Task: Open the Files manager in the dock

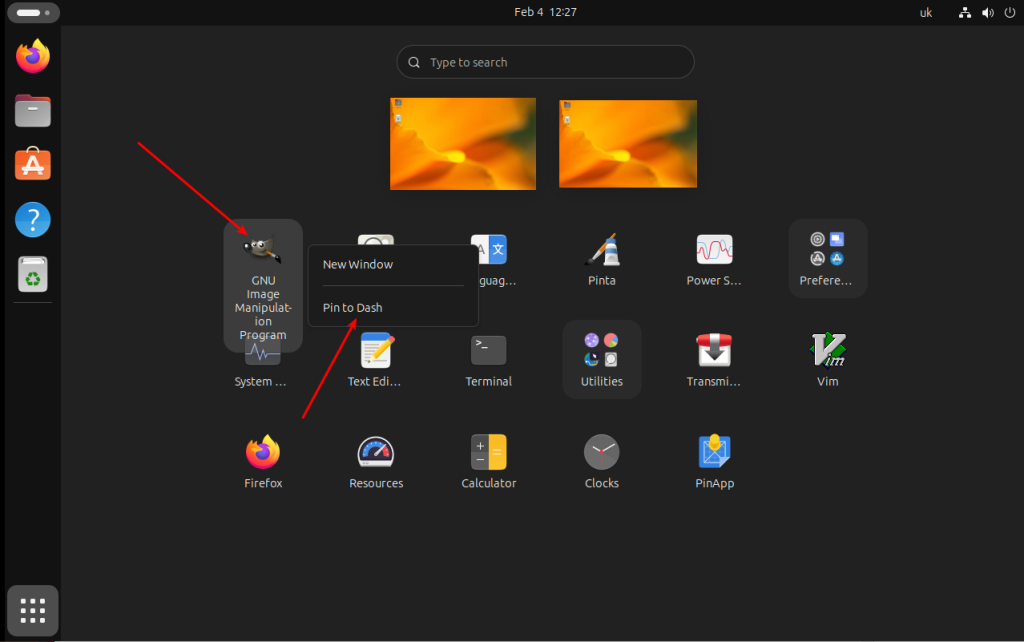Action: tap(33, 110)
